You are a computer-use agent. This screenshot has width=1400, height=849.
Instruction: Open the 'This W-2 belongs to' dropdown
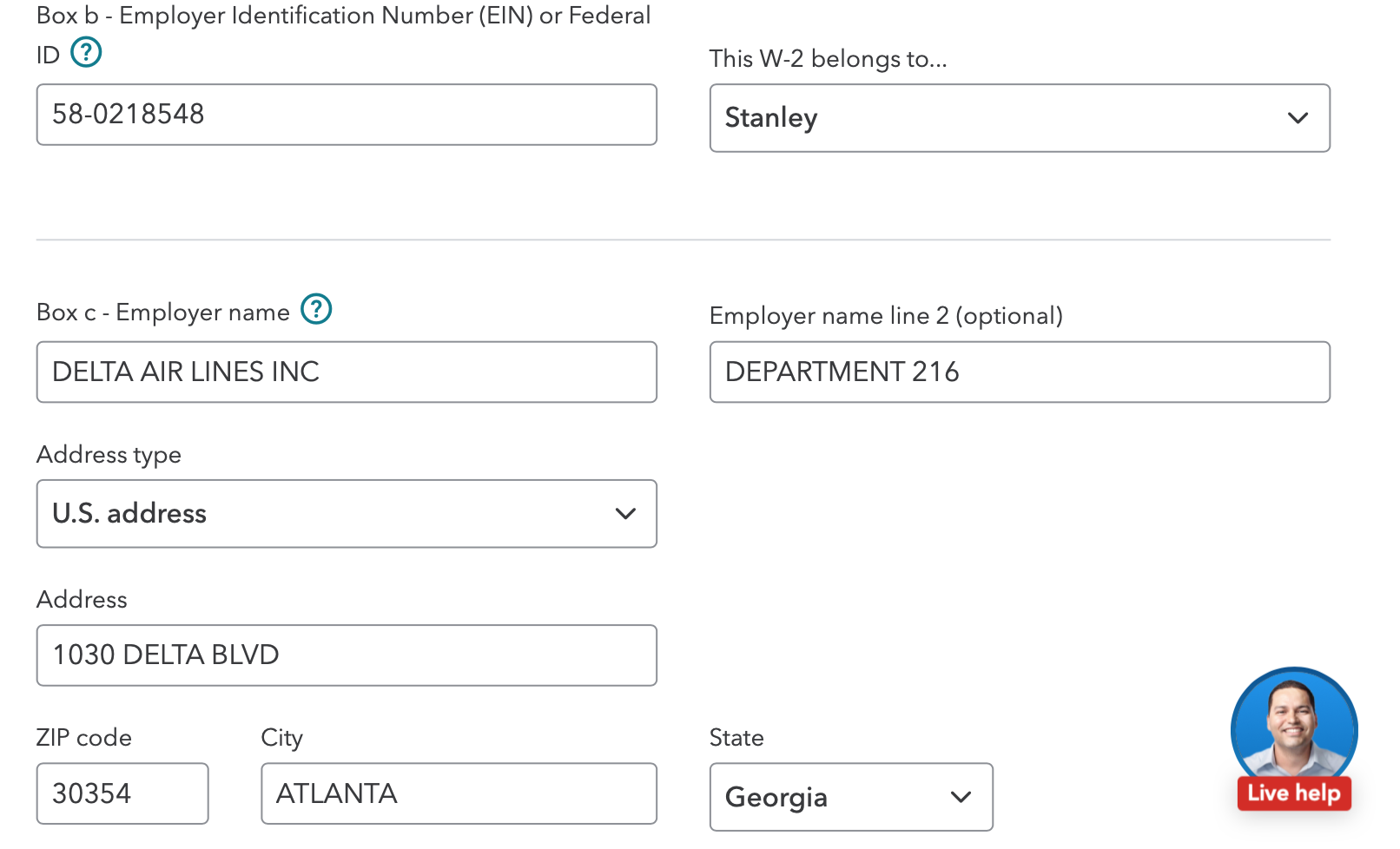tap(1018, 118)
